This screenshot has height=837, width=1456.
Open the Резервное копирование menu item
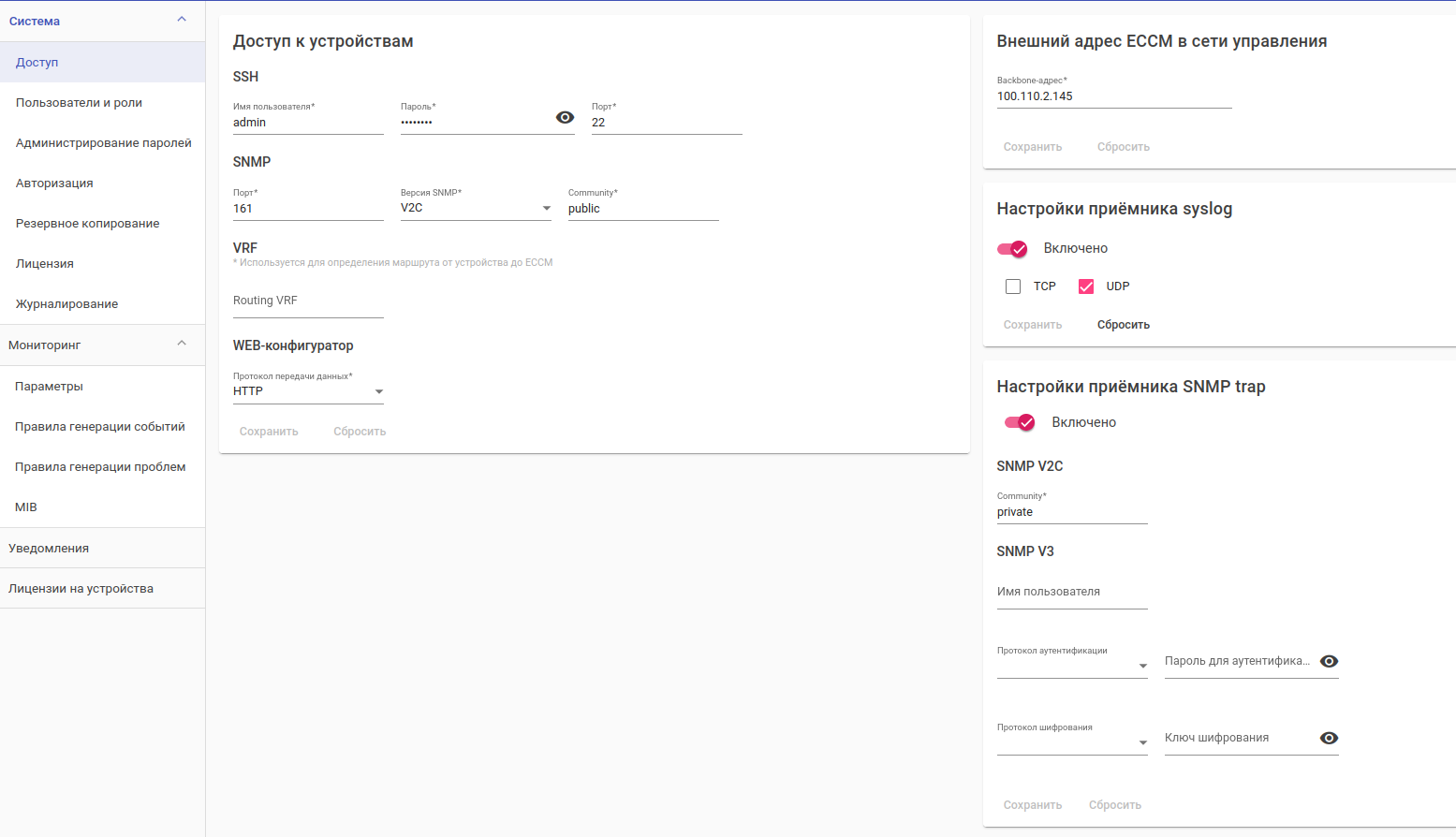87,224
